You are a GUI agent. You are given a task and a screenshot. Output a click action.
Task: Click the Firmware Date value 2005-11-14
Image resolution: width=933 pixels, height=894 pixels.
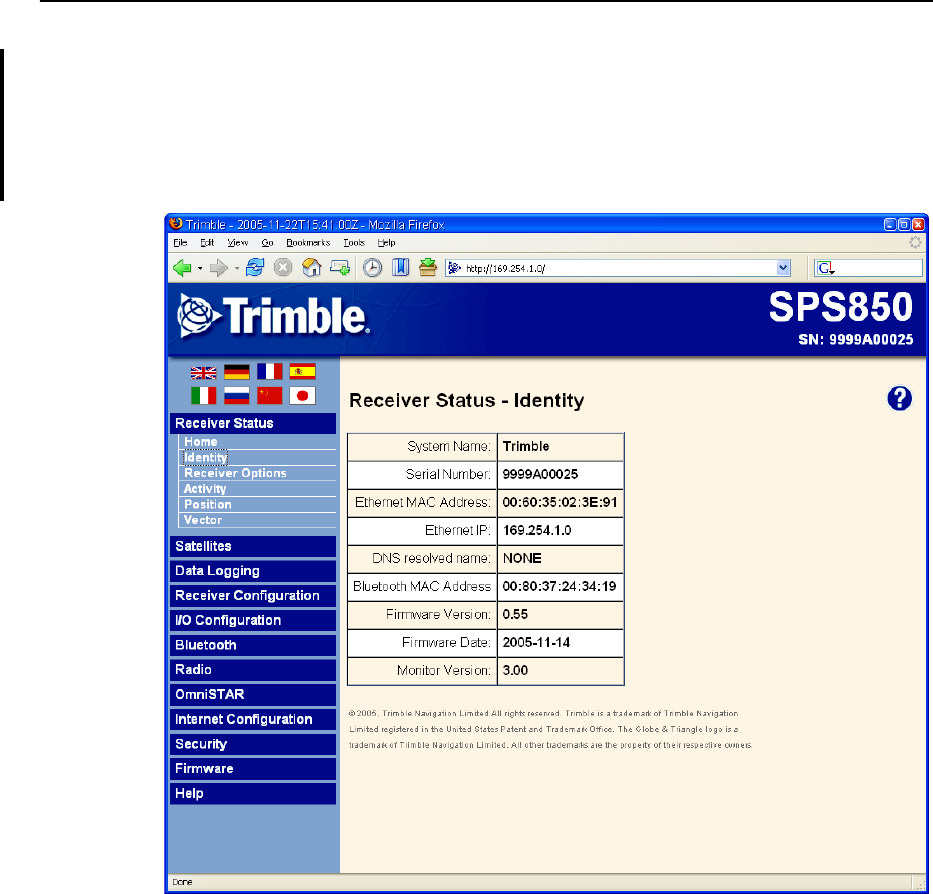coord(536,642)
